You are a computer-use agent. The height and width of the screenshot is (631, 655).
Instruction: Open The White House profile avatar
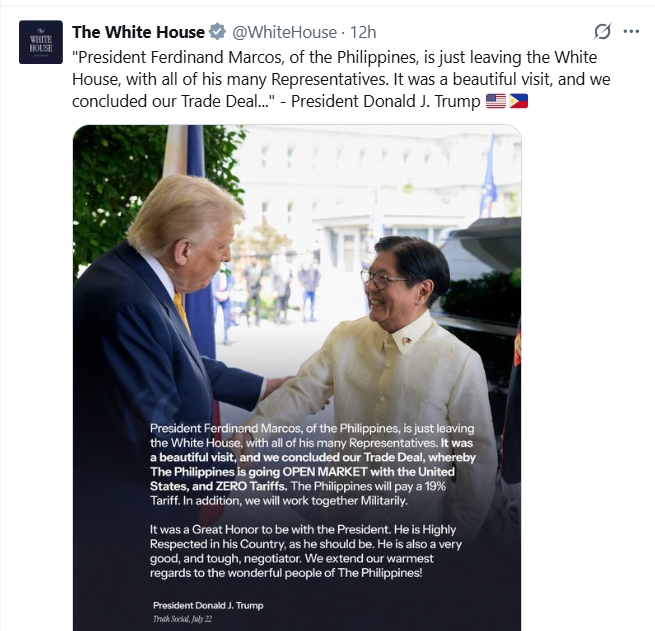(41, 42)
